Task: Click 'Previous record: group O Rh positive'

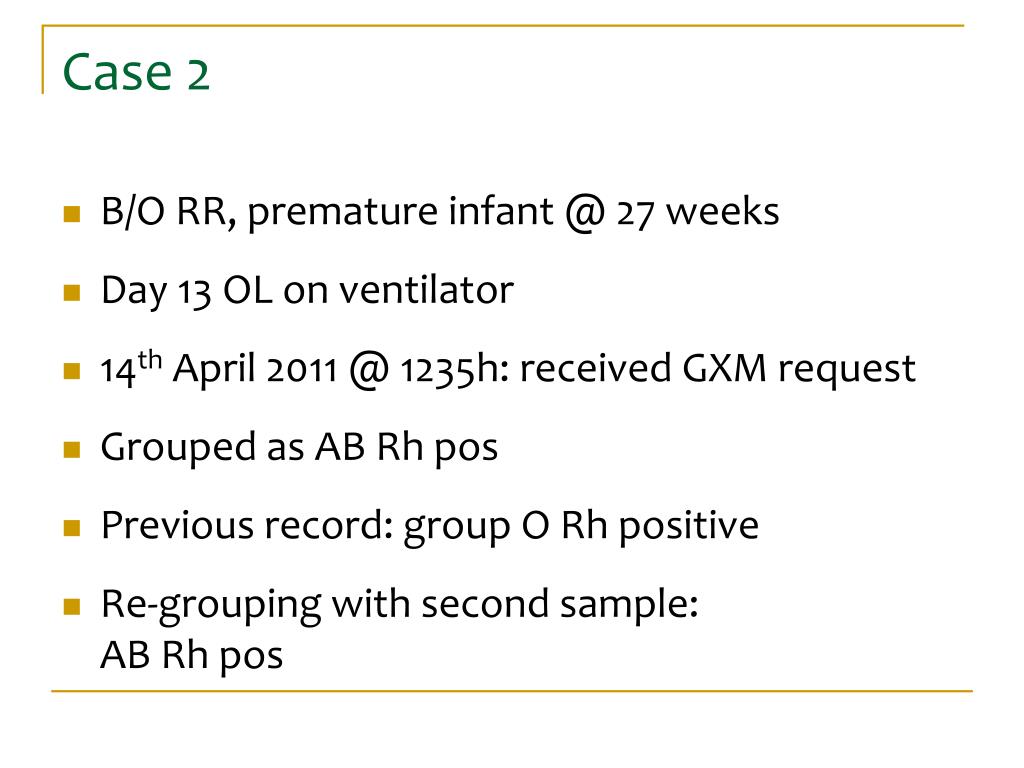Action: coord(430,526)
